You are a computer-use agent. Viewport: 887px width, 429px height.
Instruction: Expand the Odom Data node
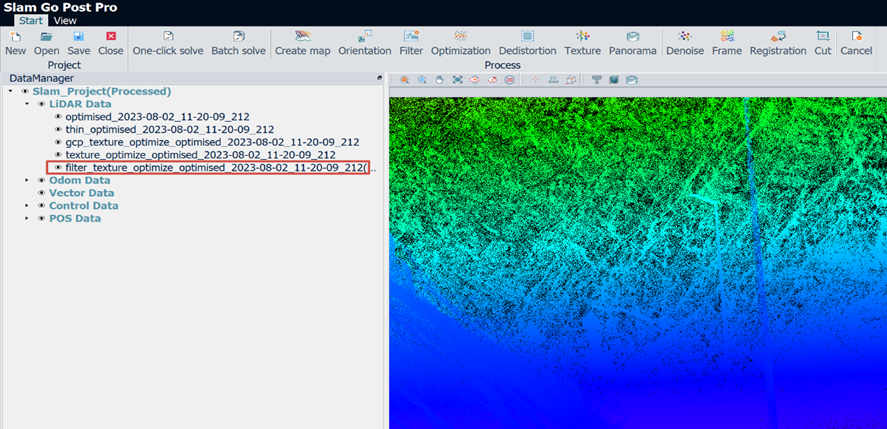[27, 180]
